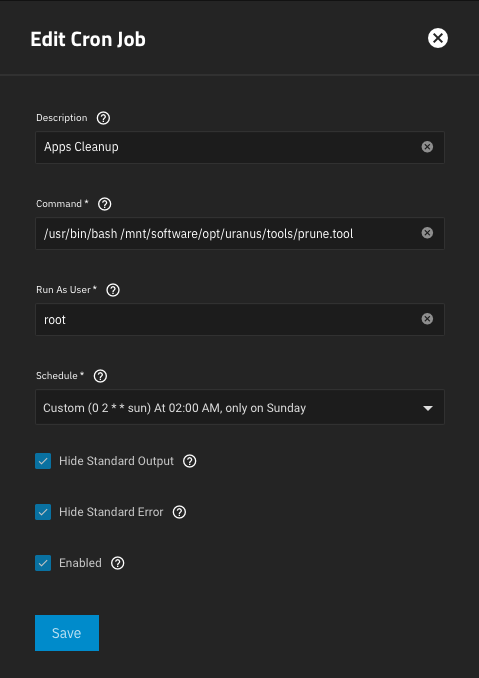View help tooltip for Enabled option
The width and height of the screenshot is (479, 678).
tap(118, 563)
